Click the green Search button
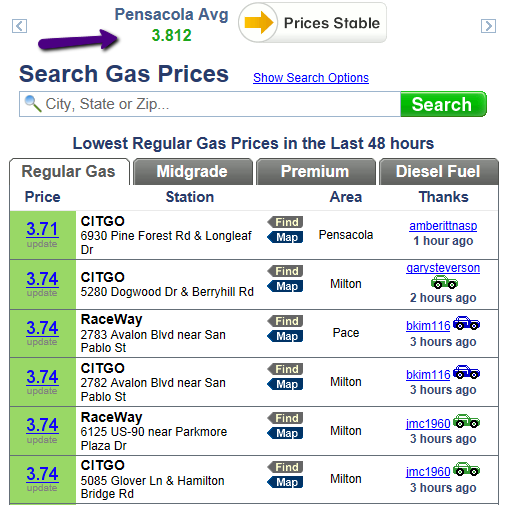Viewport: 505px width, 505px height. point(443,104)
